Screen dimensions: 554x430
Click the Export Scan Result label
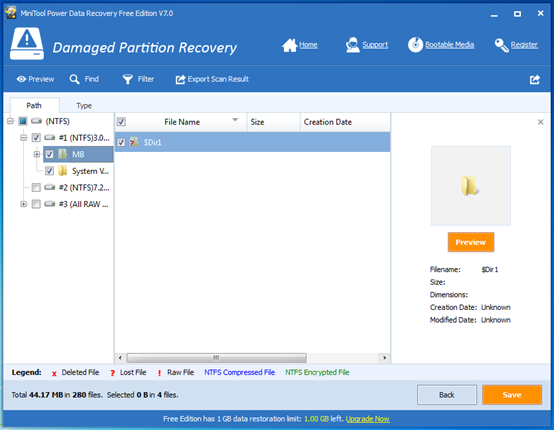pyautogui.click(x=218, y=79)
